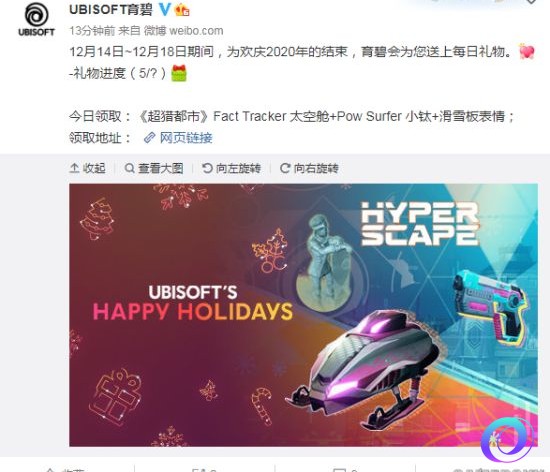Click the membership crown badge icon
550x472 pixels.
(182, 10)
